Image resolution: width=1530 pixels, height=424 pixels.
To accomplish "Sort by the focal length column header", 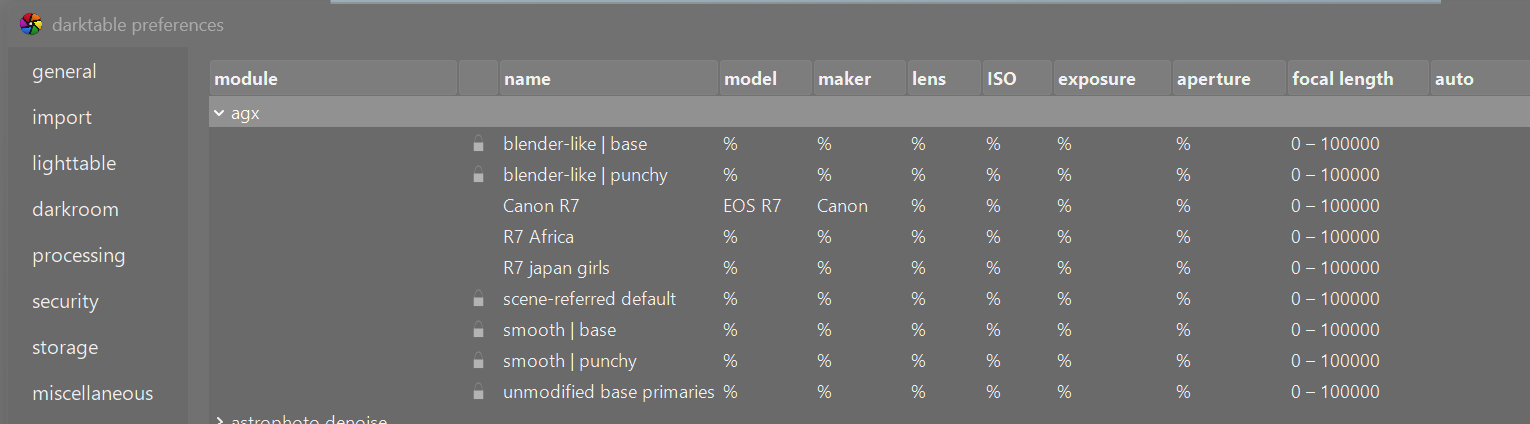I will click(1342, 79).
